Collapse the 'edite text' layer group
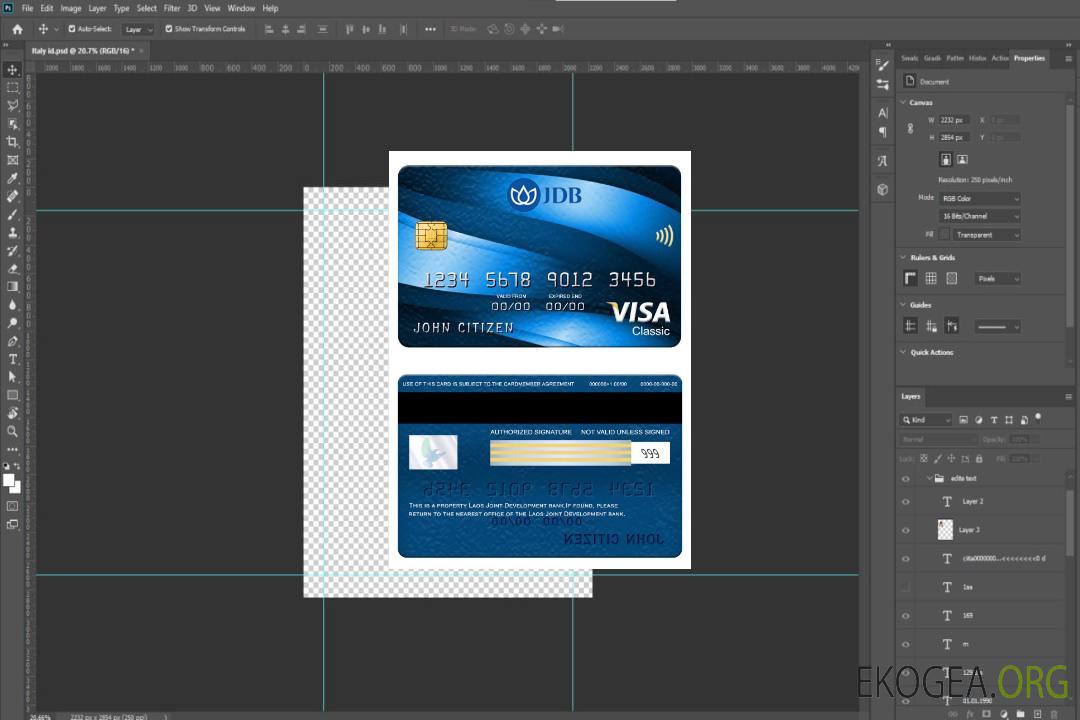Screen dimensions: 1080x720 (929, 478)
